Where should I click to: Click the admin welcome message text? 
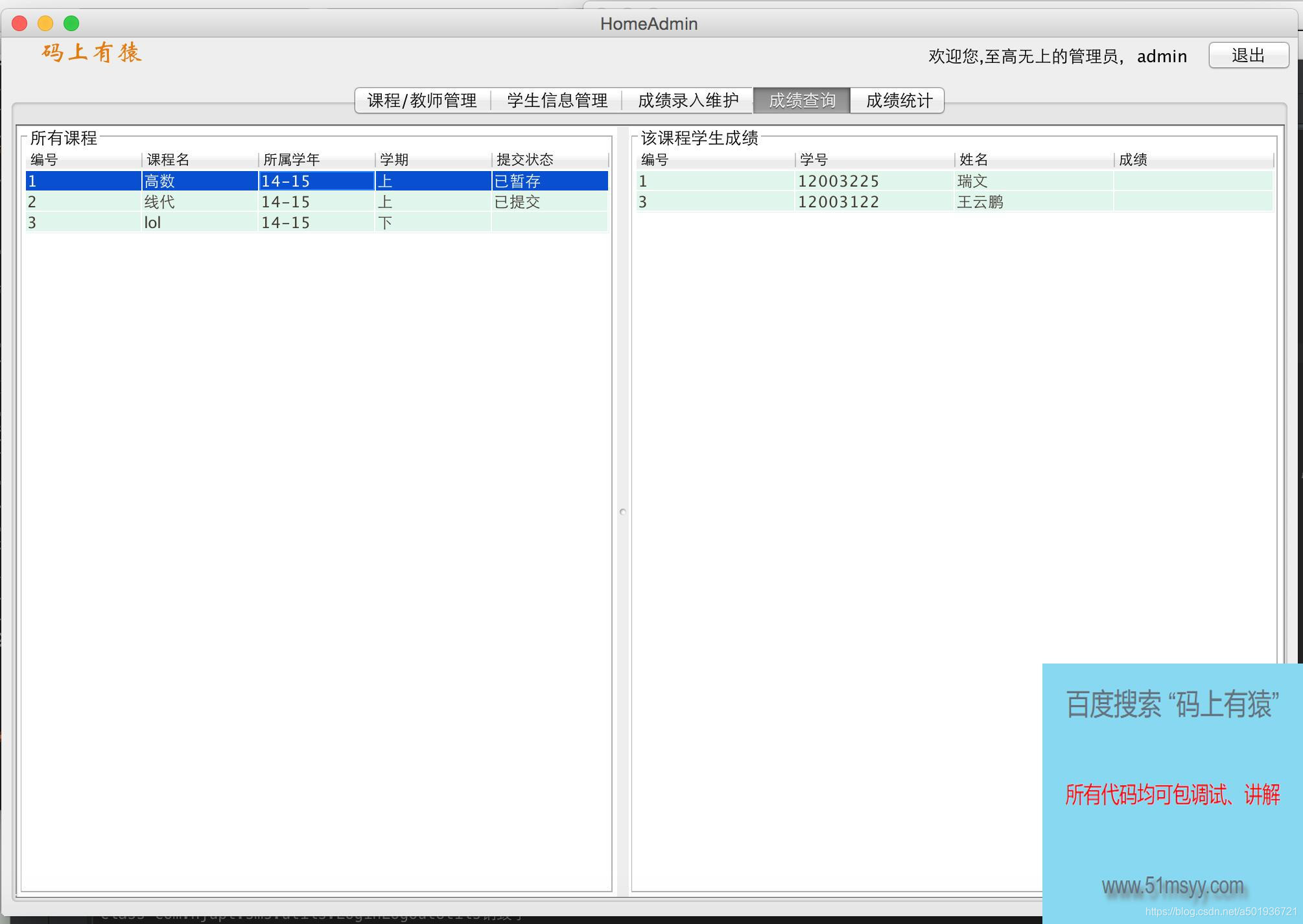click(1057, 56)
